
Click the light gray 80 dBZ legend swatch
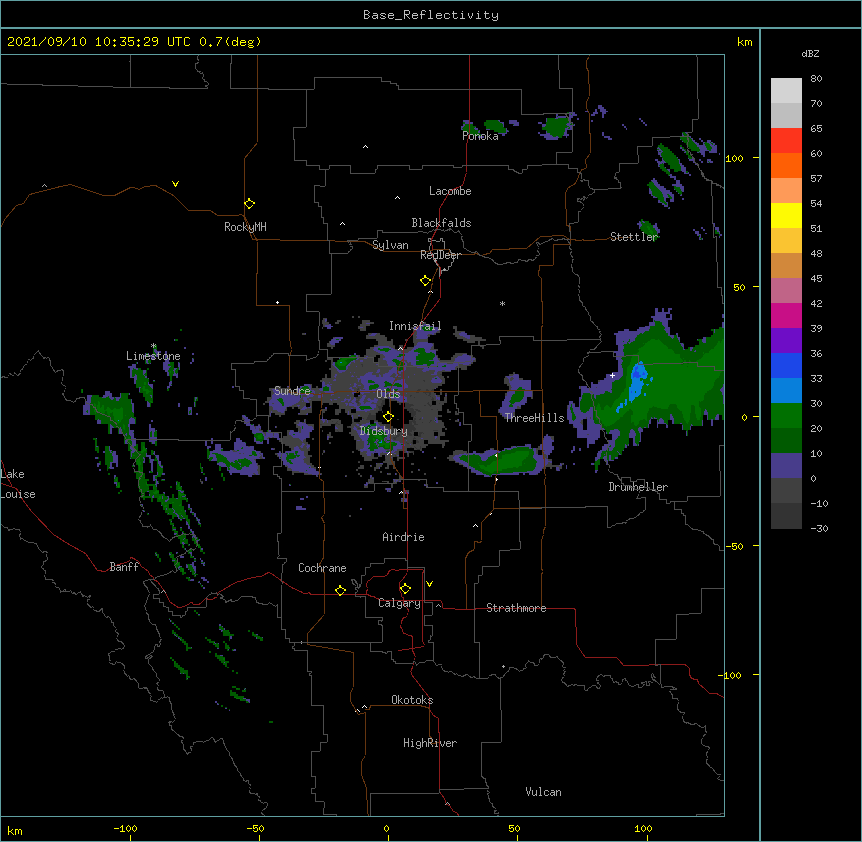(x=786, y=91)
